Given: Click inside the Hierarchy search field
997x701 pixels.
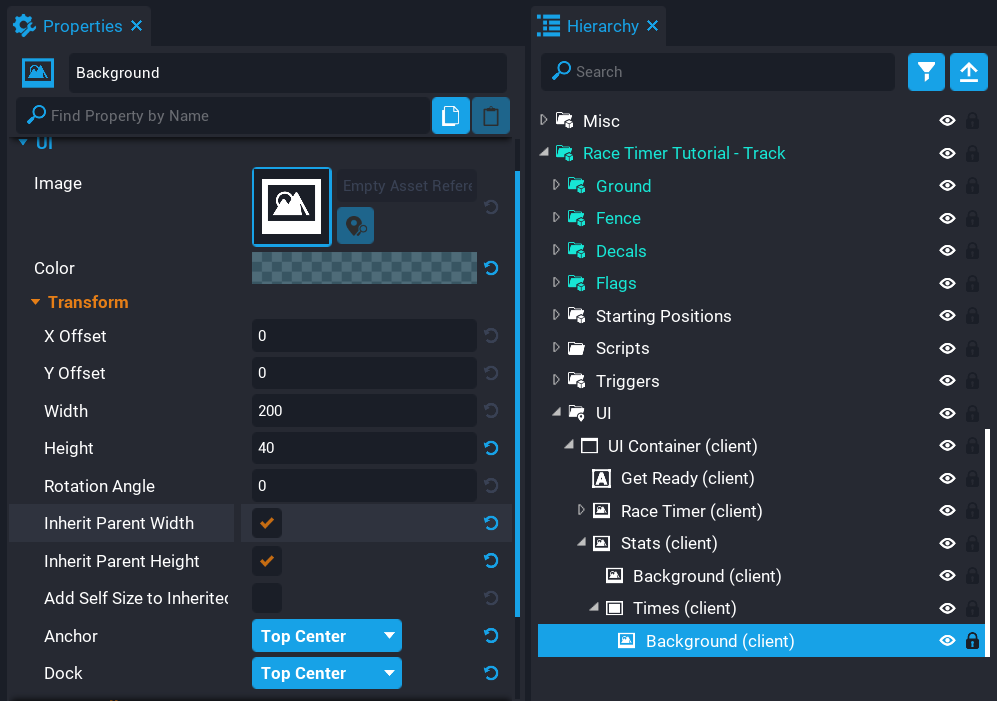Looking at the screenshot, I should (x=717, y=71).
